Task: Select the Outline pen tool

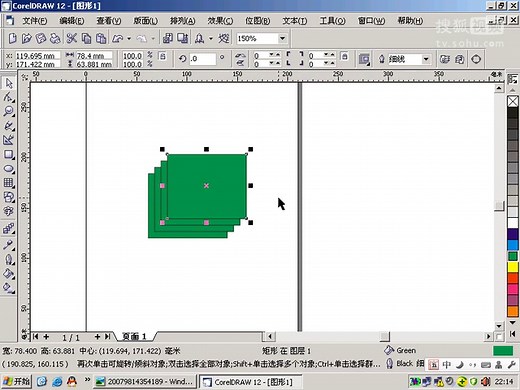Action: [x=9, y=259]
